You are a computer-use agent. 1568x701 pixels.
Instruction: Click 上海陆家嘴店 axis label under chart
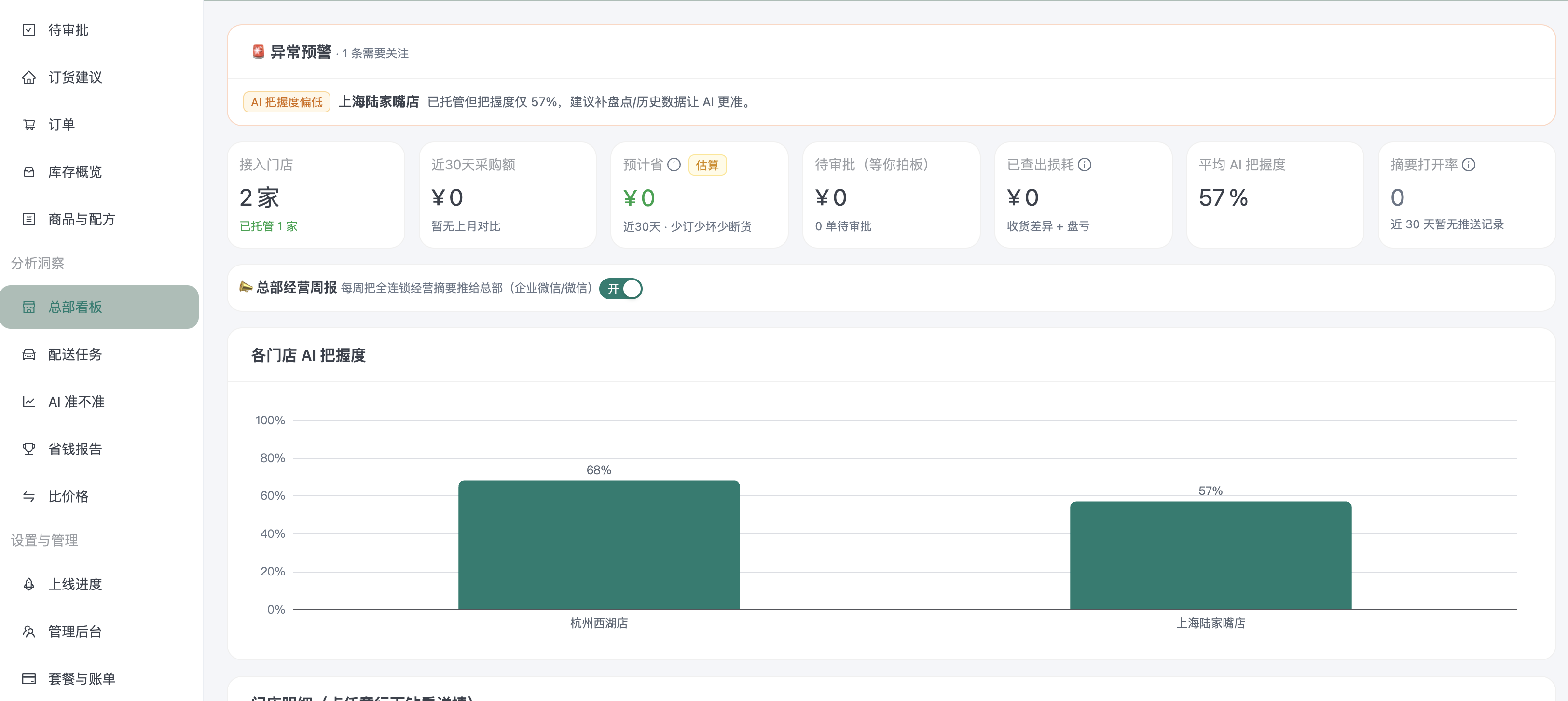coord(1210,623)
